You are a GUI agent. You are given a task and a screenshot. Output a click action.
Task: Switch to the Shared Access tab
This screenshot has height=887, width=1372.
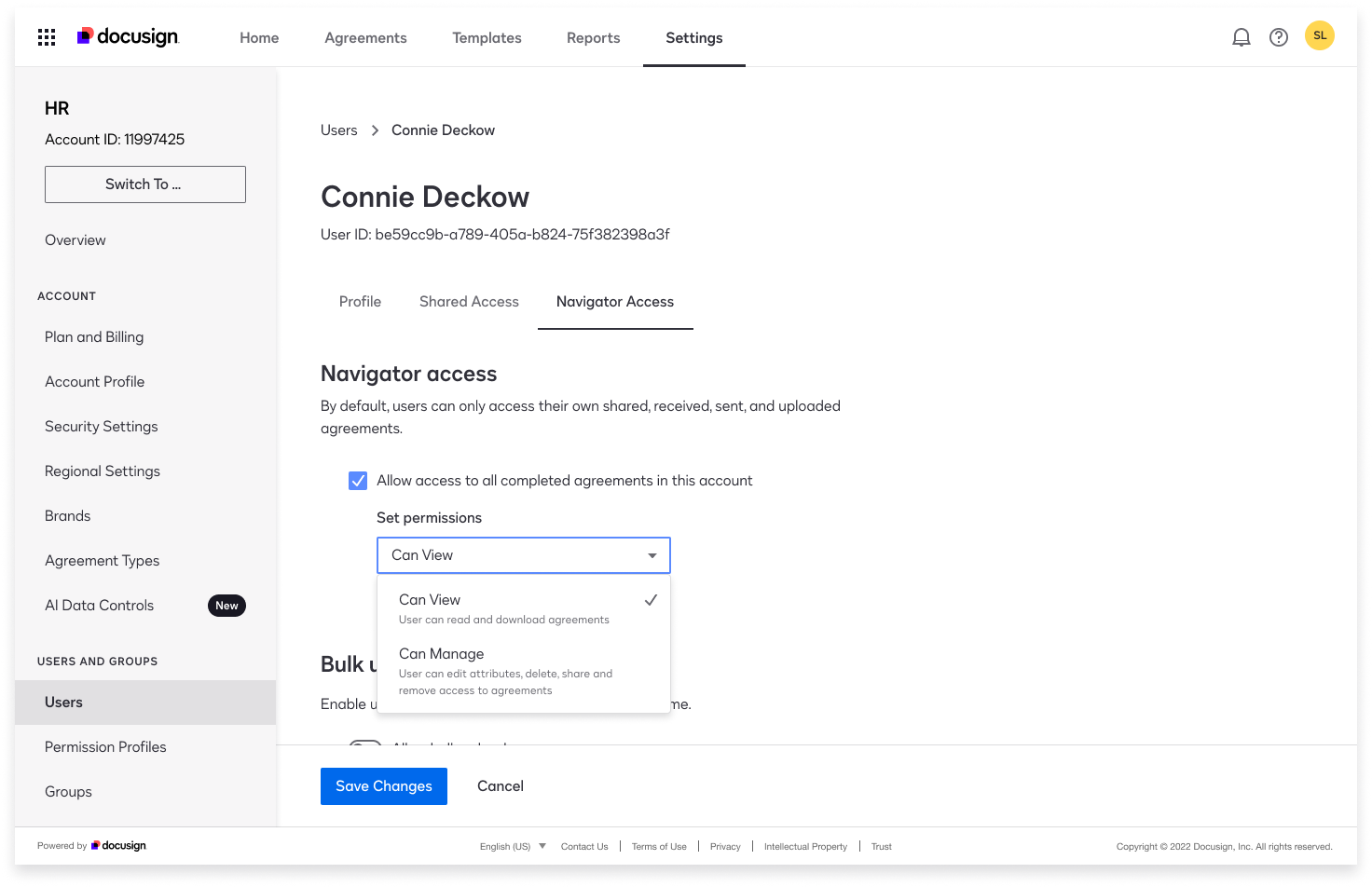click(469, 301)
